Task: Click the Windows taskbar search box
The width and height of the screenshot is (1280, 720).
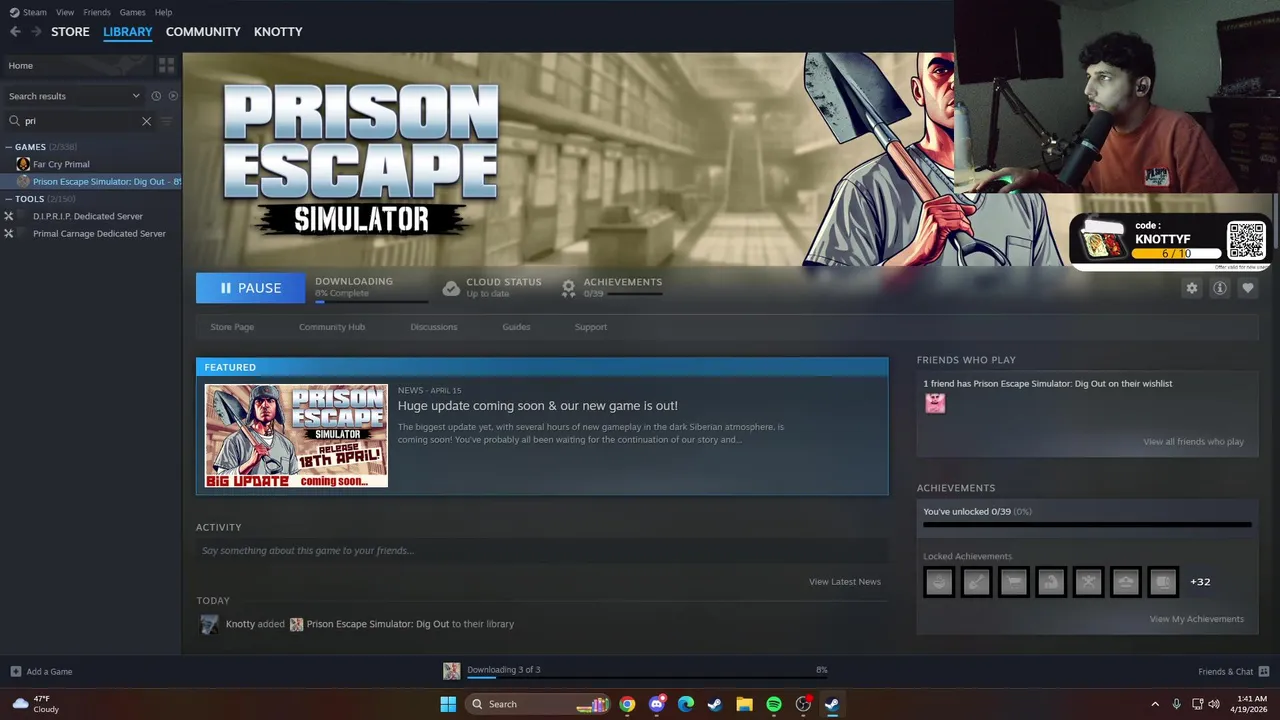Action: 538,704
